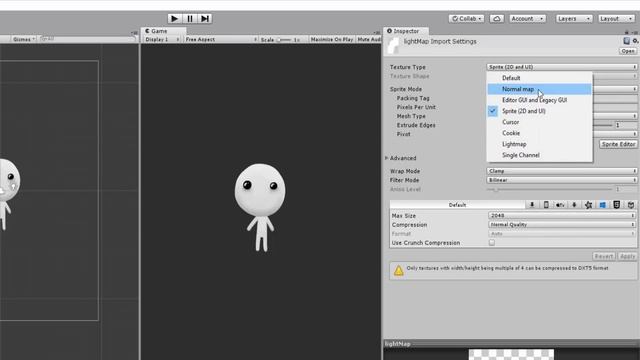Open the Max Size 2048 dropdown

pyautogui.click(x=562, y=216)
